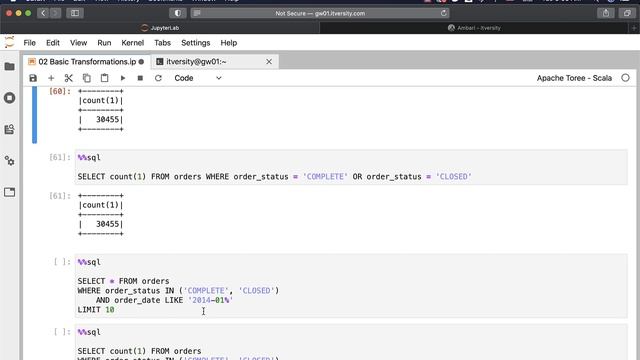Restart the kernel with the refresh icon
The width and height of the screenshot is (640, 360).
click(x=158, y=78)
